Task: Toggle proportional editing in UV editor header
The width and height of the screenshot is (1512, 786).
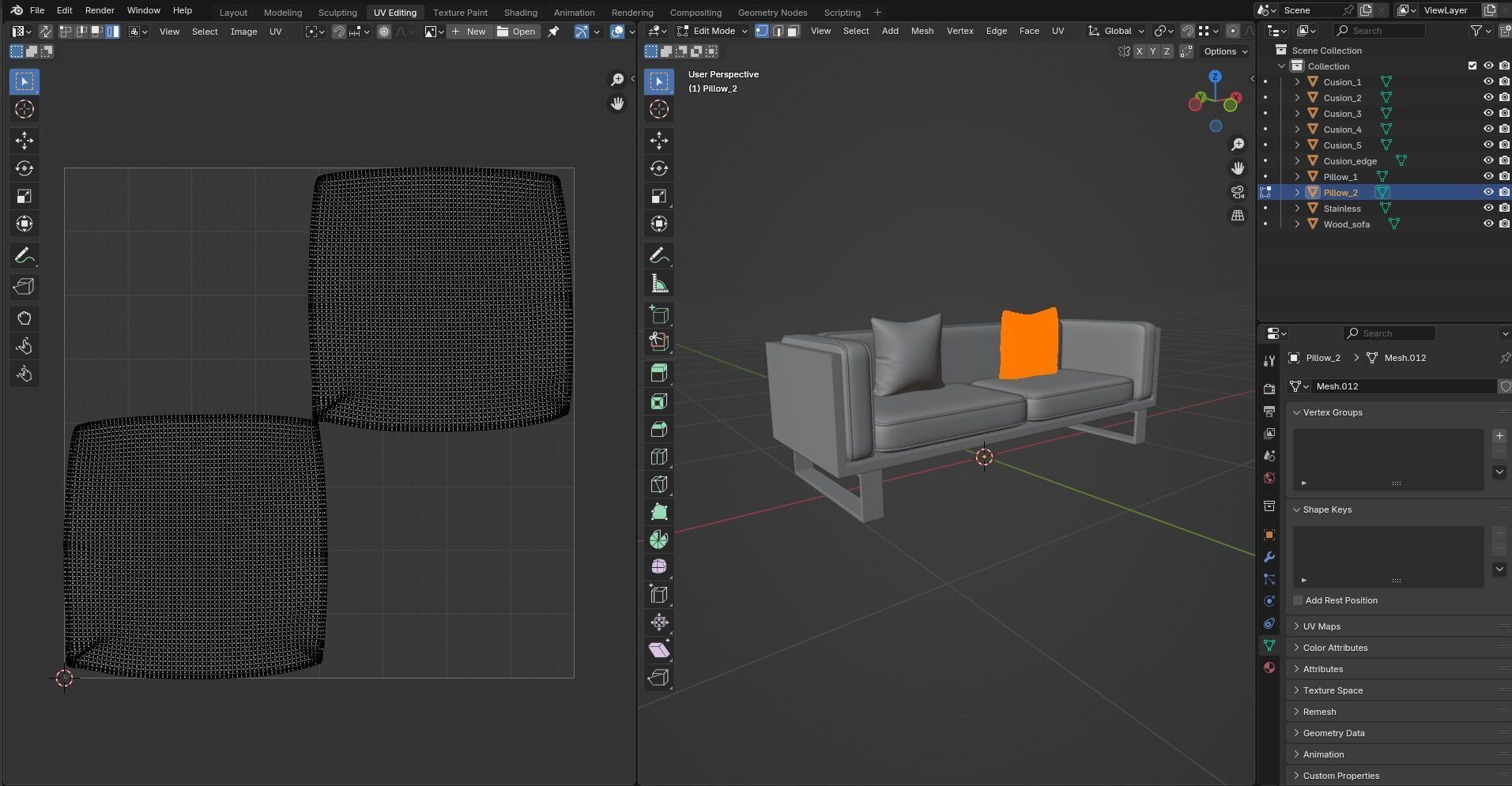Action: (x=384, y=32)
